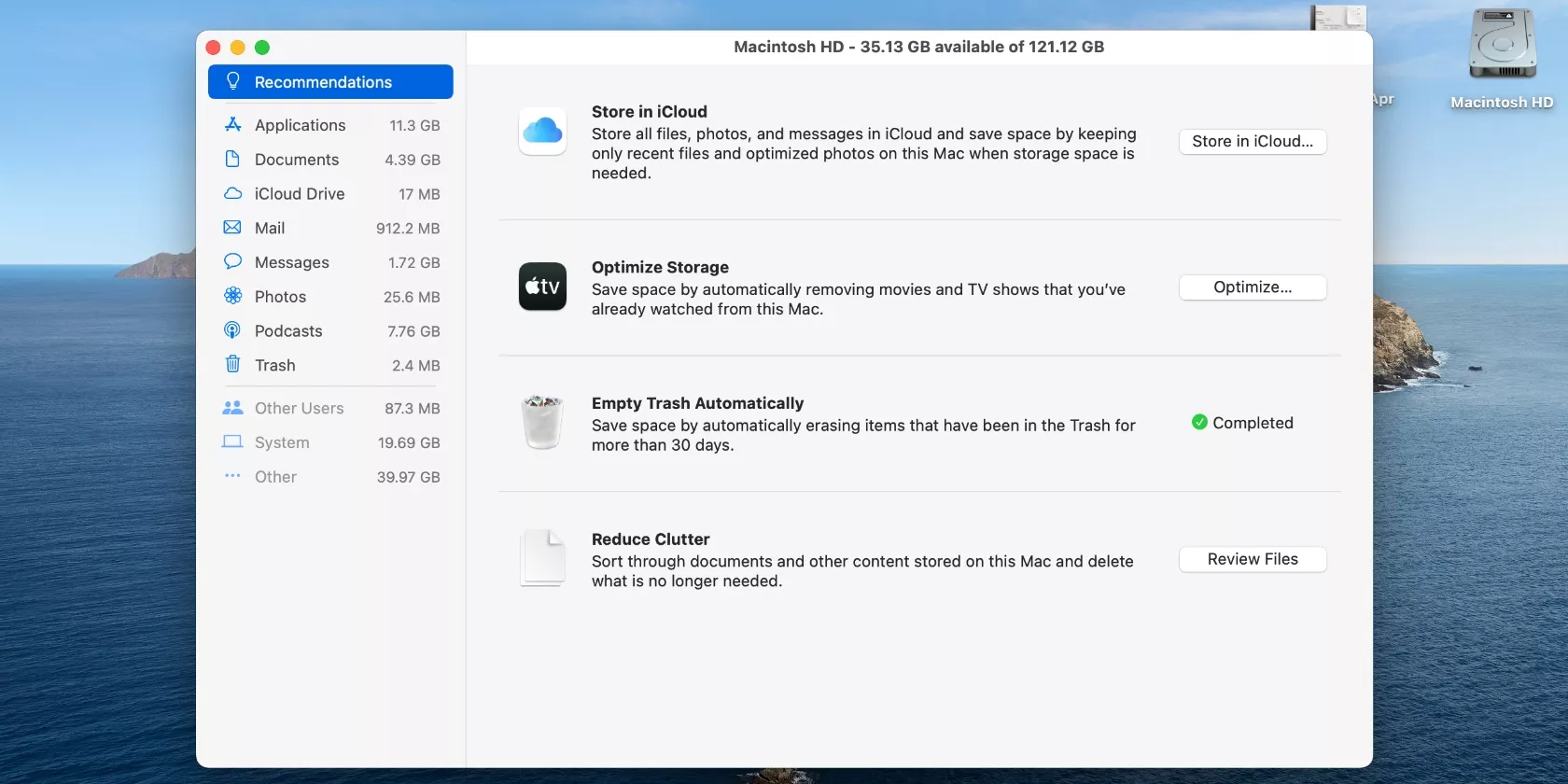1568x784 pixels.
Task: Click the Apple TV app icon
Action: point(542,287)
